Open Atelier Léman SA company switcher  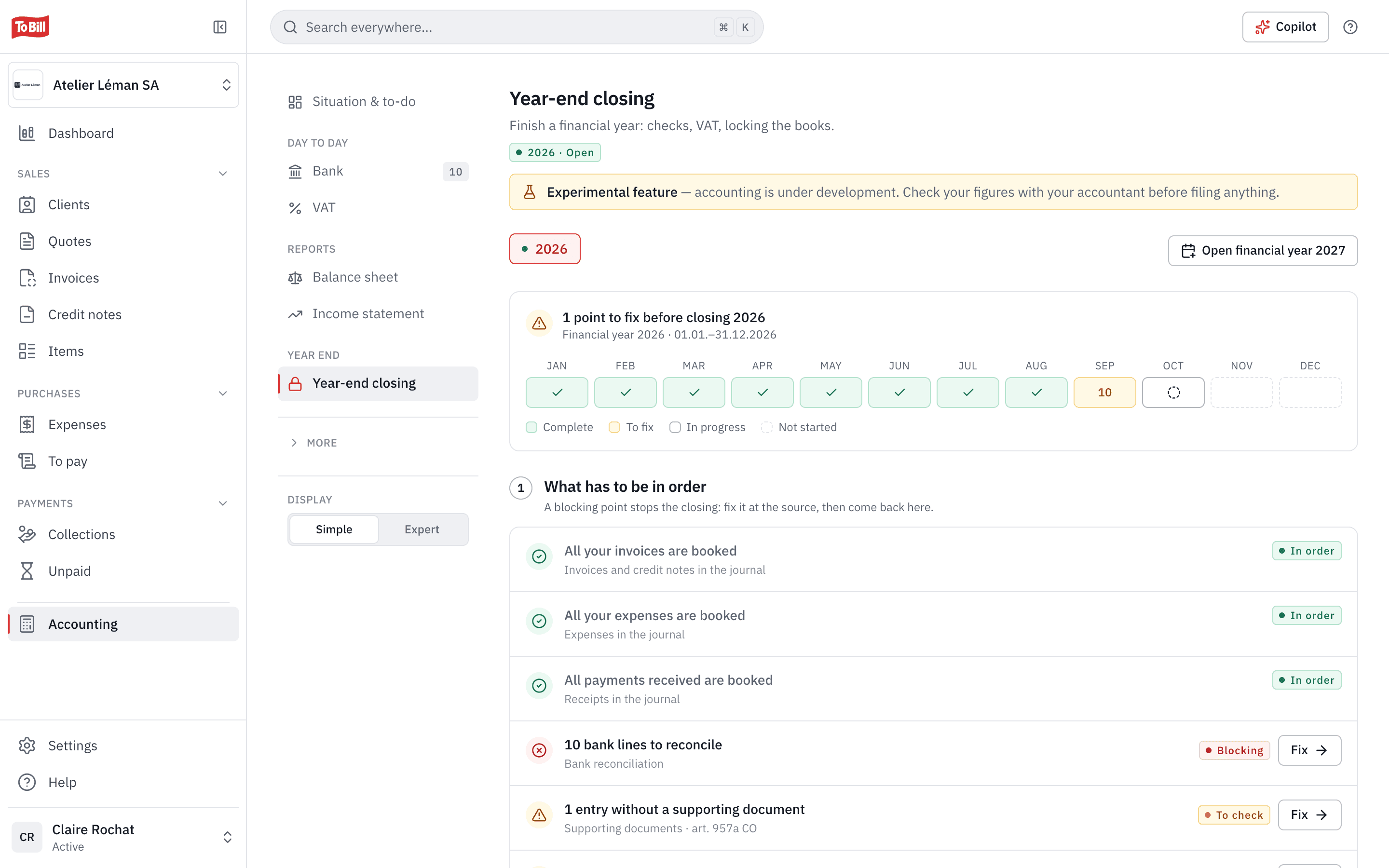pyautogui.click(x=123, y=85)
